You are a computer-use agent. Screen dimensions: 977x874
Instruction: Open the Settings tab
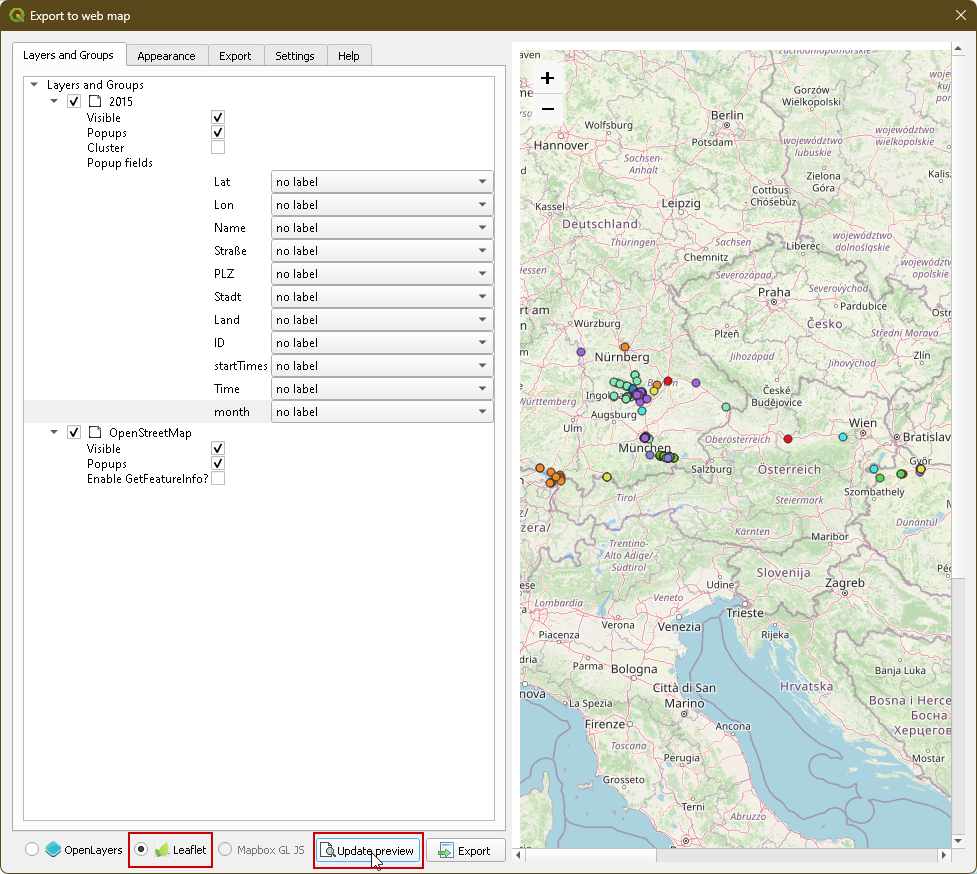click(295, 56)
